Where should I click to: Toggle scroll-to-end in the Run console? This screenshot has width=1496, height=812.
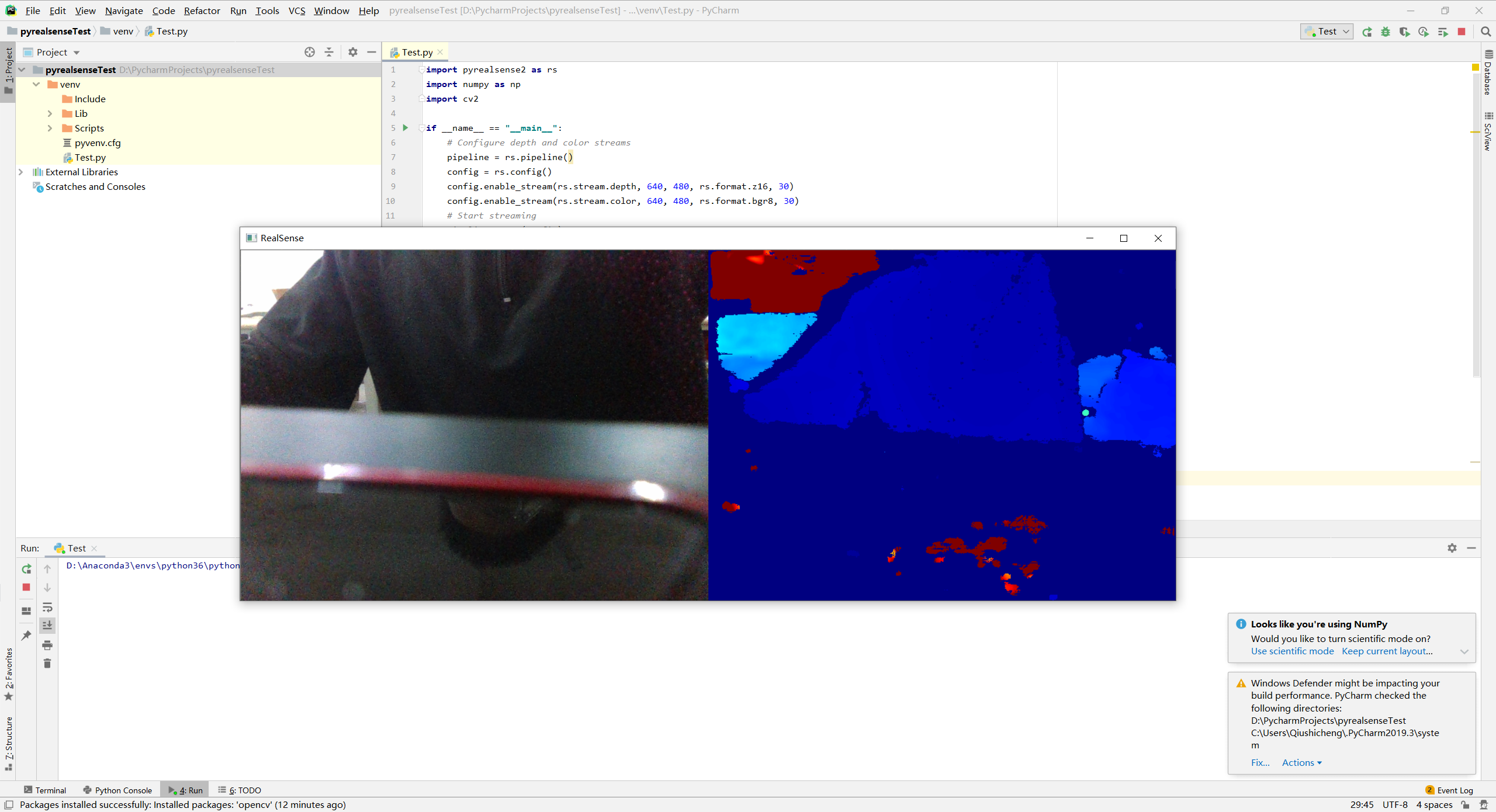click(x=47, y=625)
